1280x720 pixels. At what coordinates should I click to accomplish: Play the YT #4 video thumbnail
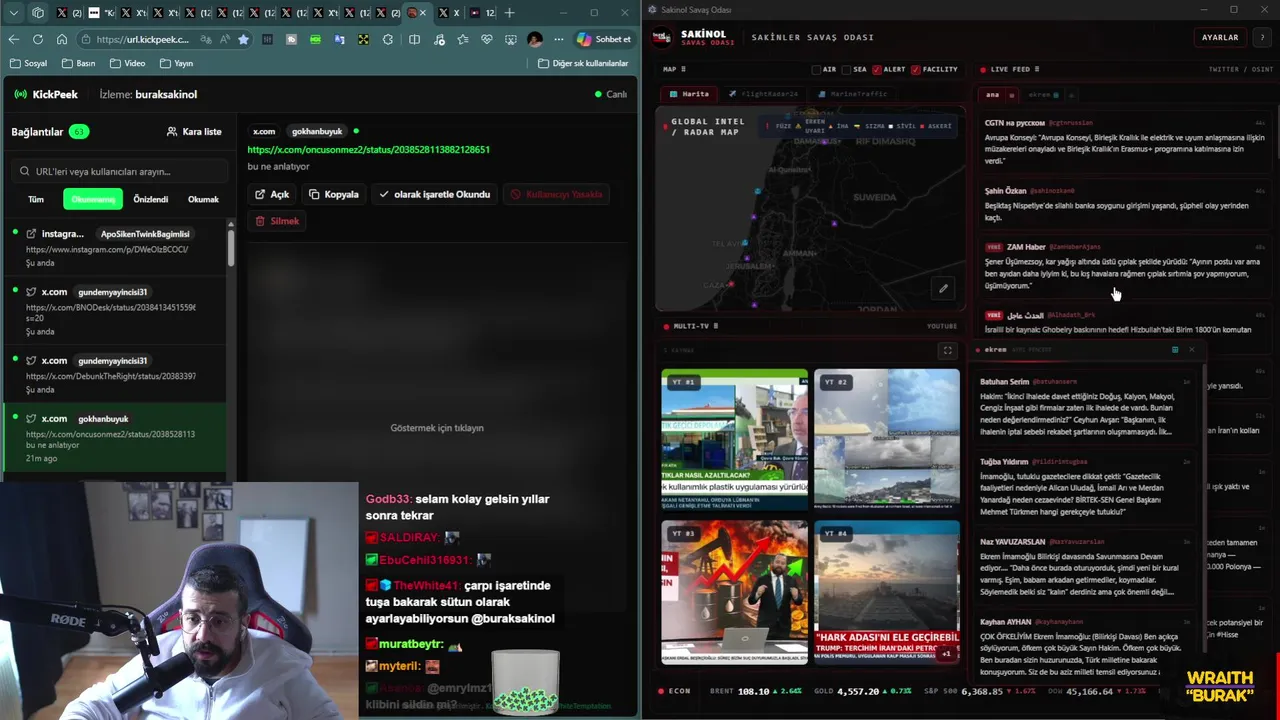(887, 592)
